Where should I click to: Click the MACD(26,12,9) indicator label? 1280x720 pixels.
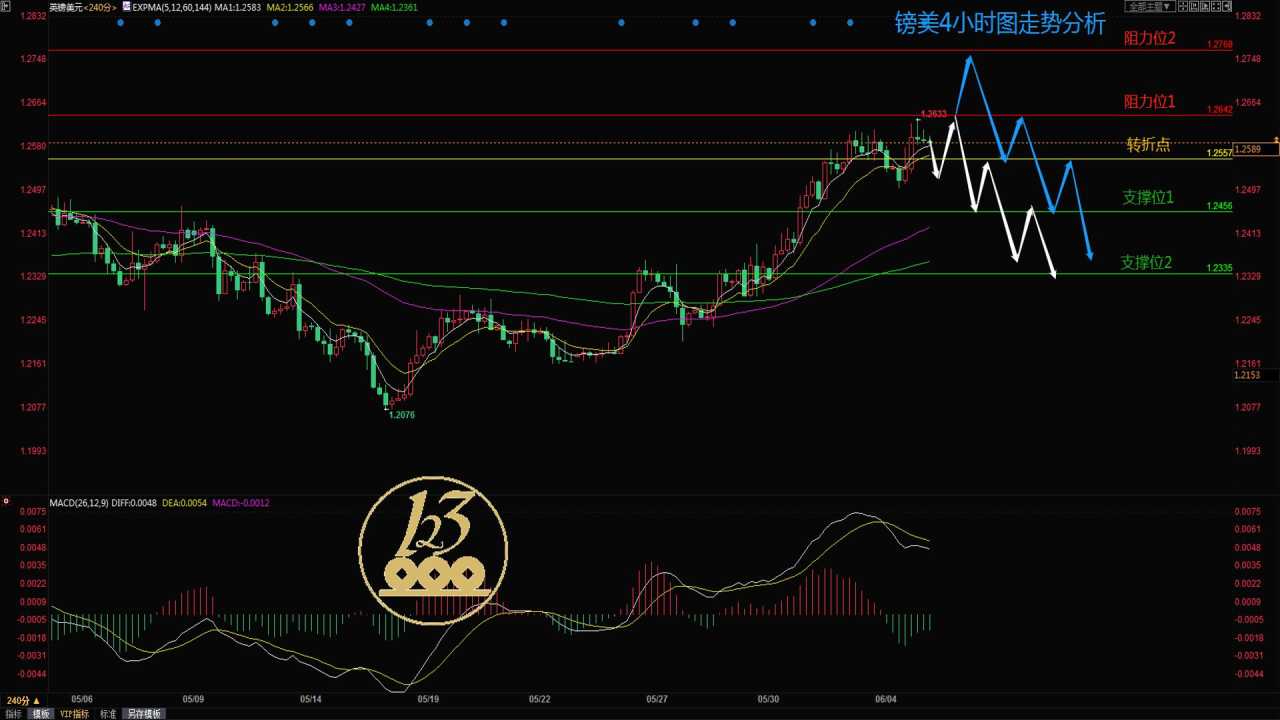point(79,503)
